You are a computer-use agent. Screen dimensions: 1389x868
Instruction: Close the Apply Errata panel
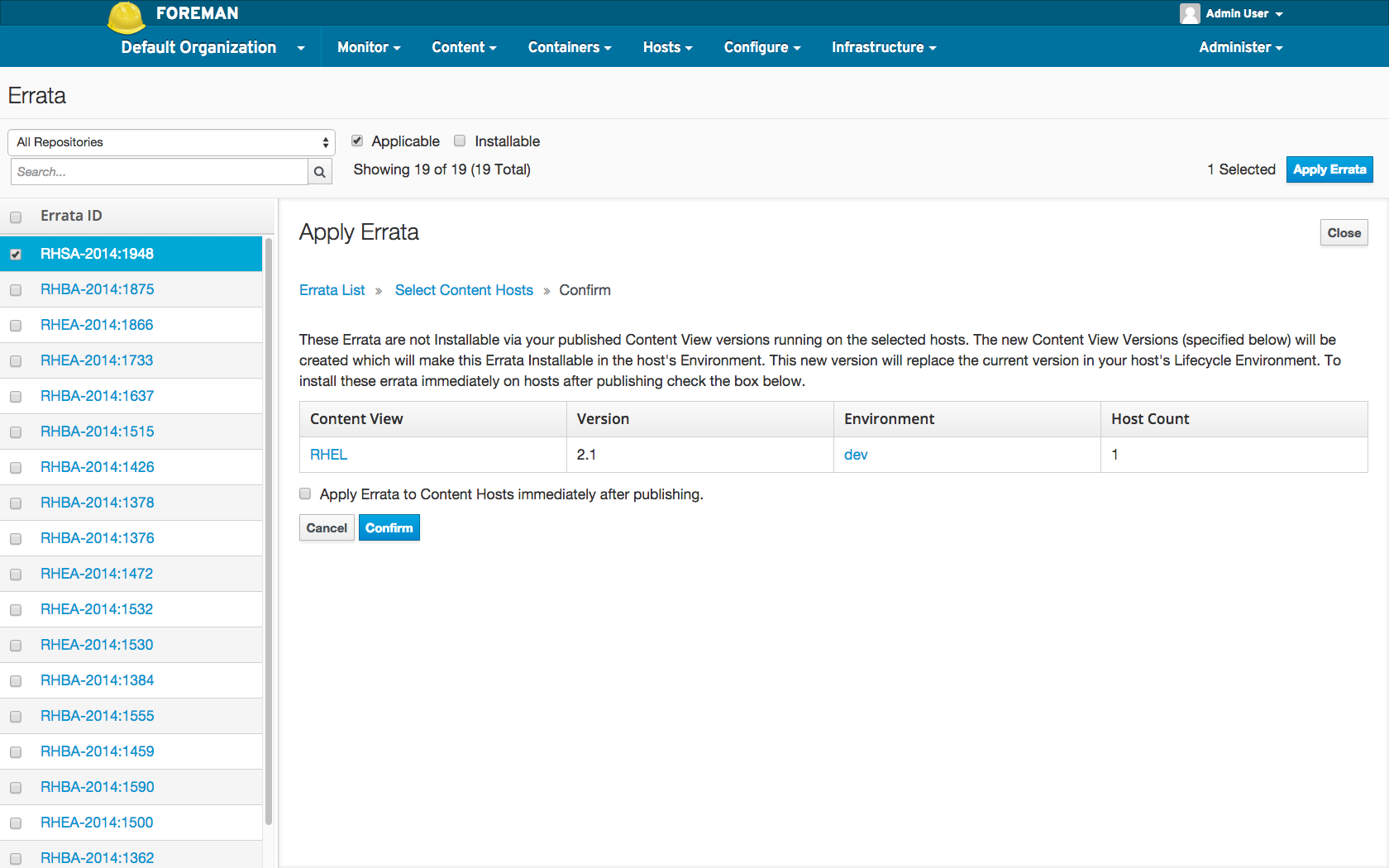pos(1344,233)
